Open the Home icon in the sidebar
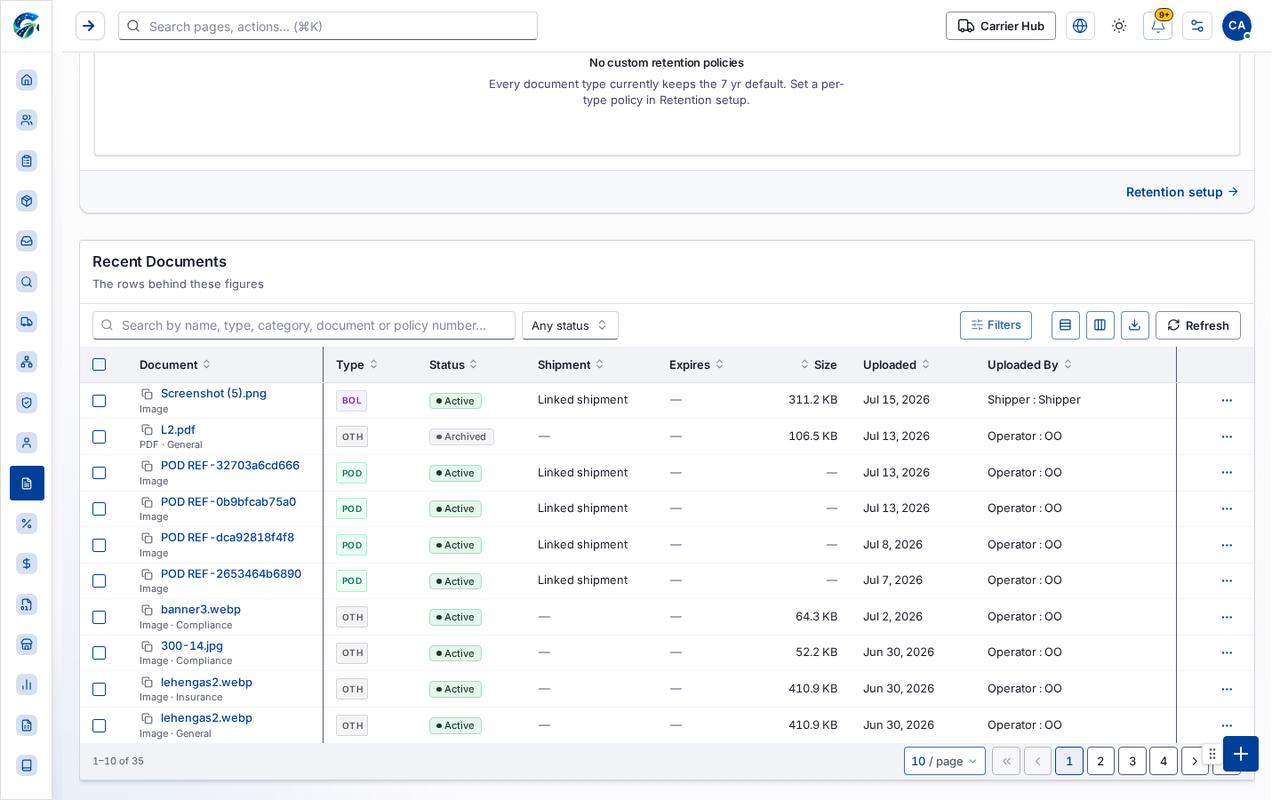This screenshot has width=1280, height=800. pyautogui.click(x=27, y=80)
